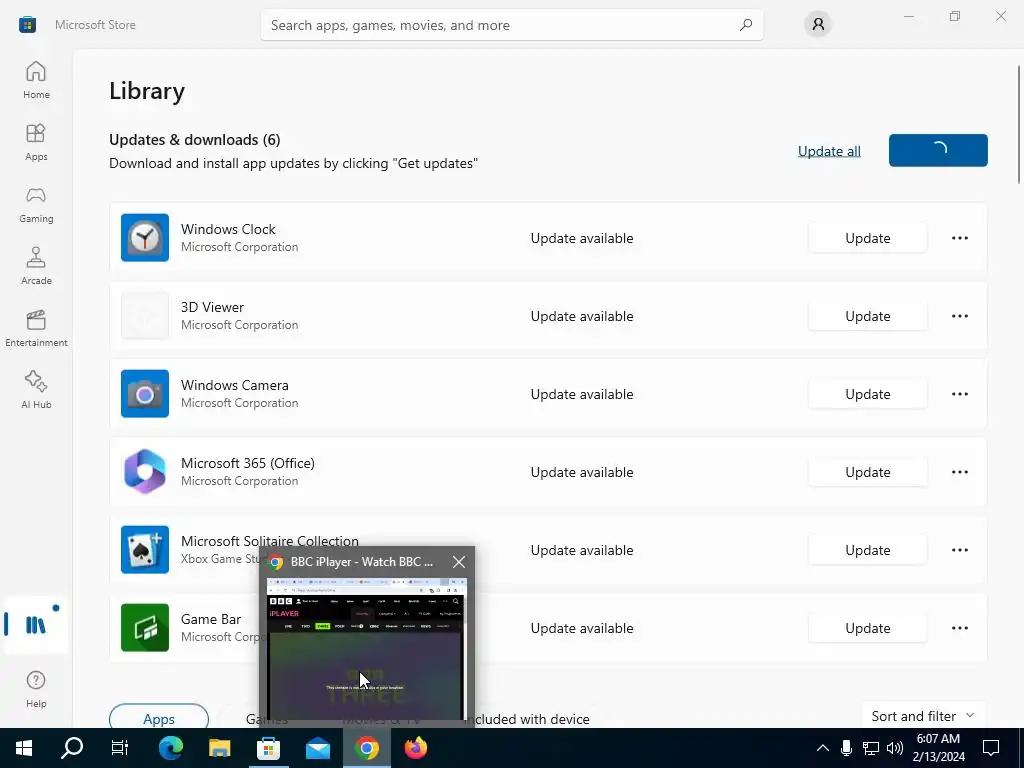
Task: Update the Game Bar app
Action: click(x=867, y=628)
